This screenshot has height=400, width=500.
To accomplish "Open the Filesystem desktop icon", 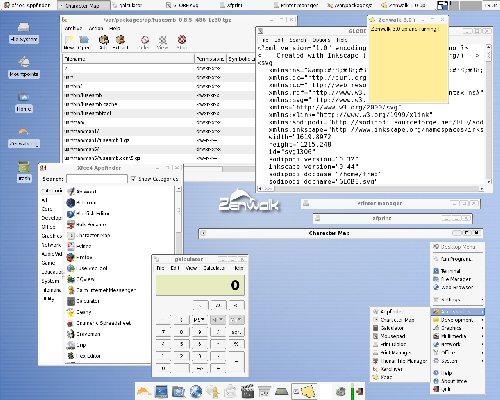I will (24, 33).
